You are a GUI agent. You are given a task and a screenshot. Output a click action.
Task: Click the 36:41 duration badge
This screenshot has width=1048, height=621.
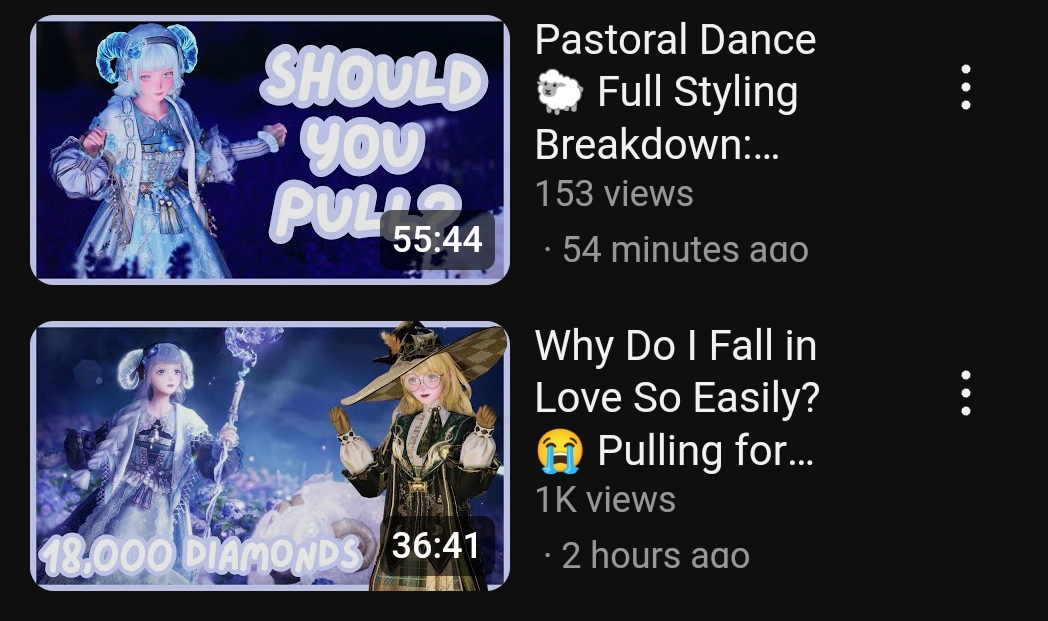coord(436,545)
